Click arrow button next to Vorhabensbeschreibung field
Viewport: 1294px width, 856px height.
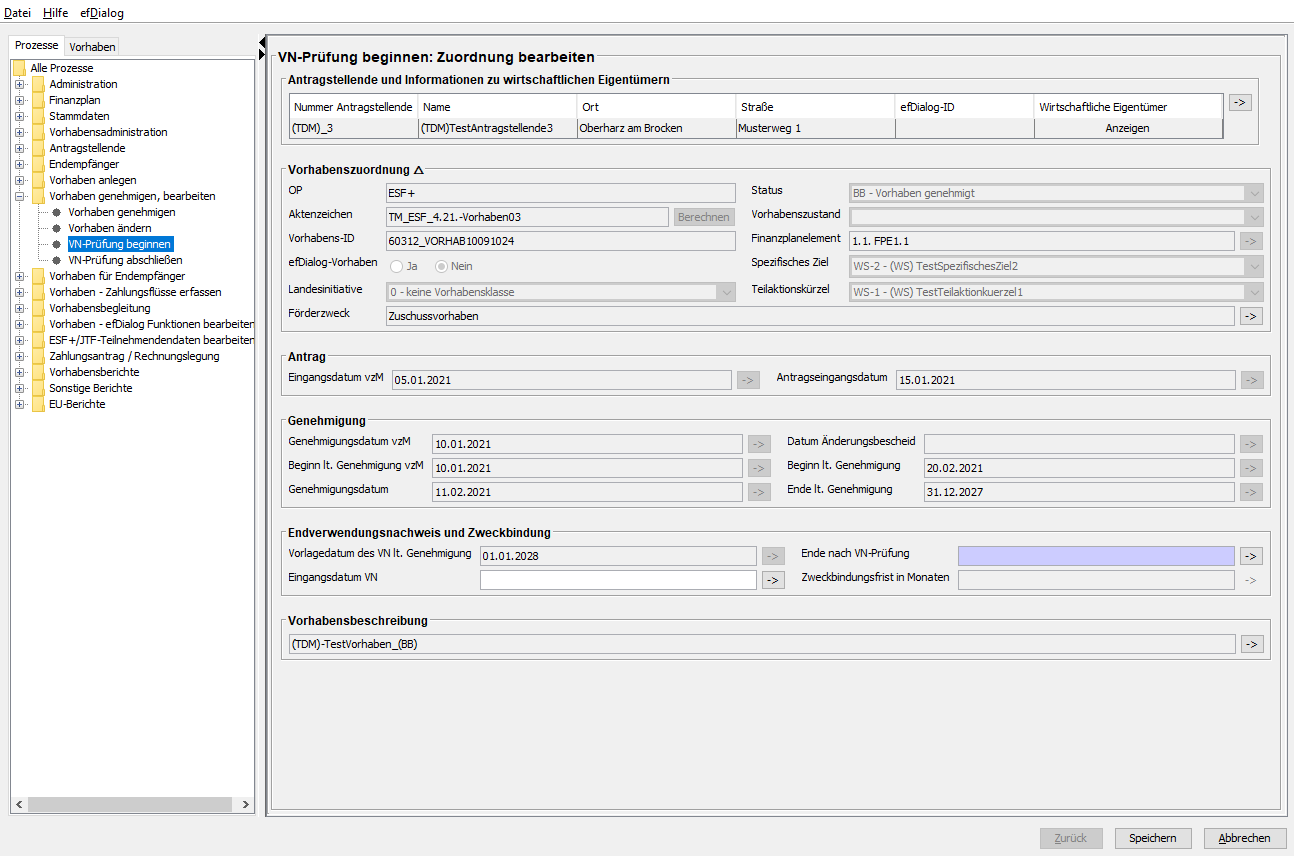[x=1251, y=644]
